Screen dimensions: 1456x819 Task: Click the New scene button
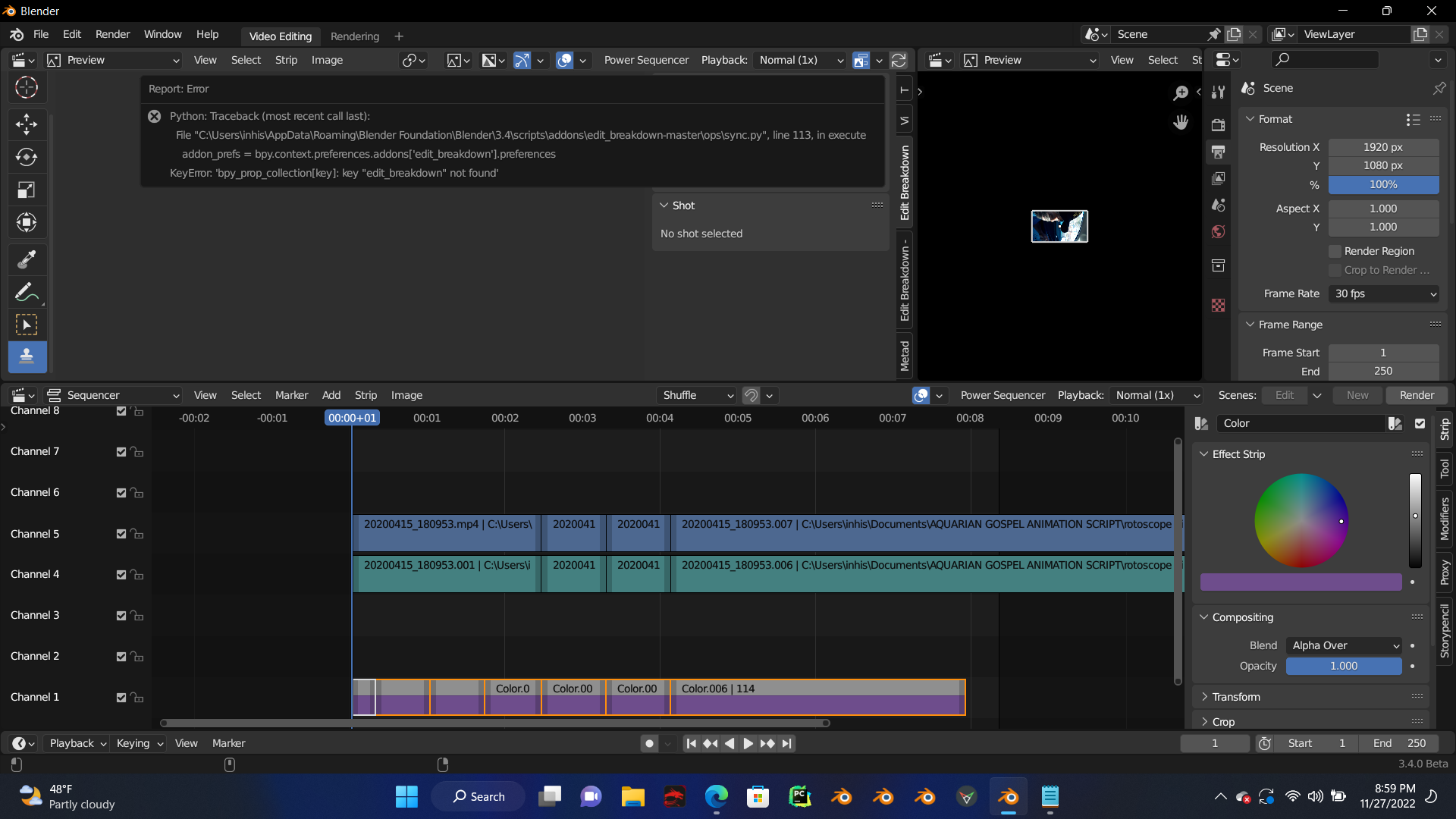[x=1357, y=394]
